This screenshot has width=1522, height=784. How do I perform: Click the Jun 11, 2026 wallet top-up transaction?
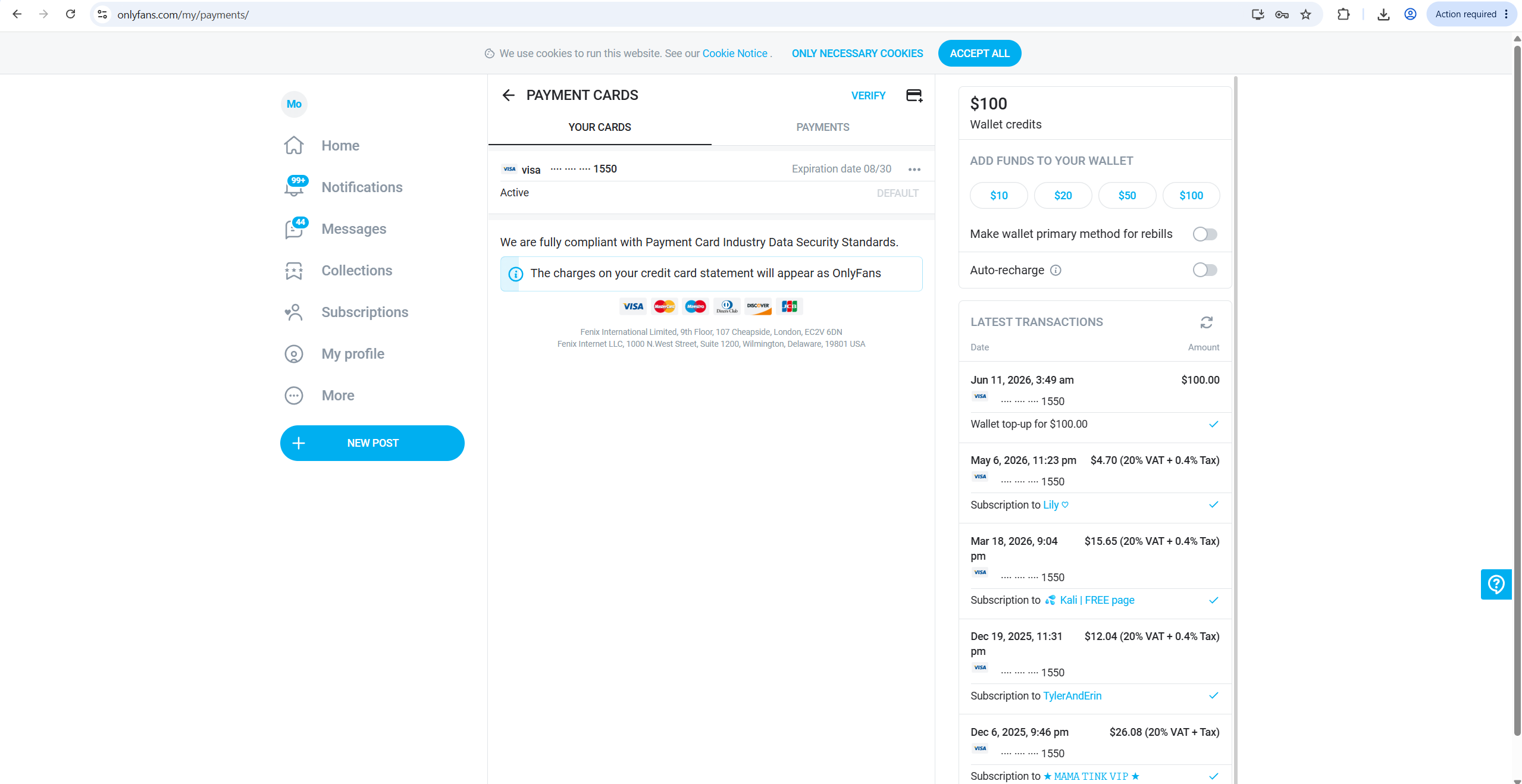click(x=1095, y=402)
